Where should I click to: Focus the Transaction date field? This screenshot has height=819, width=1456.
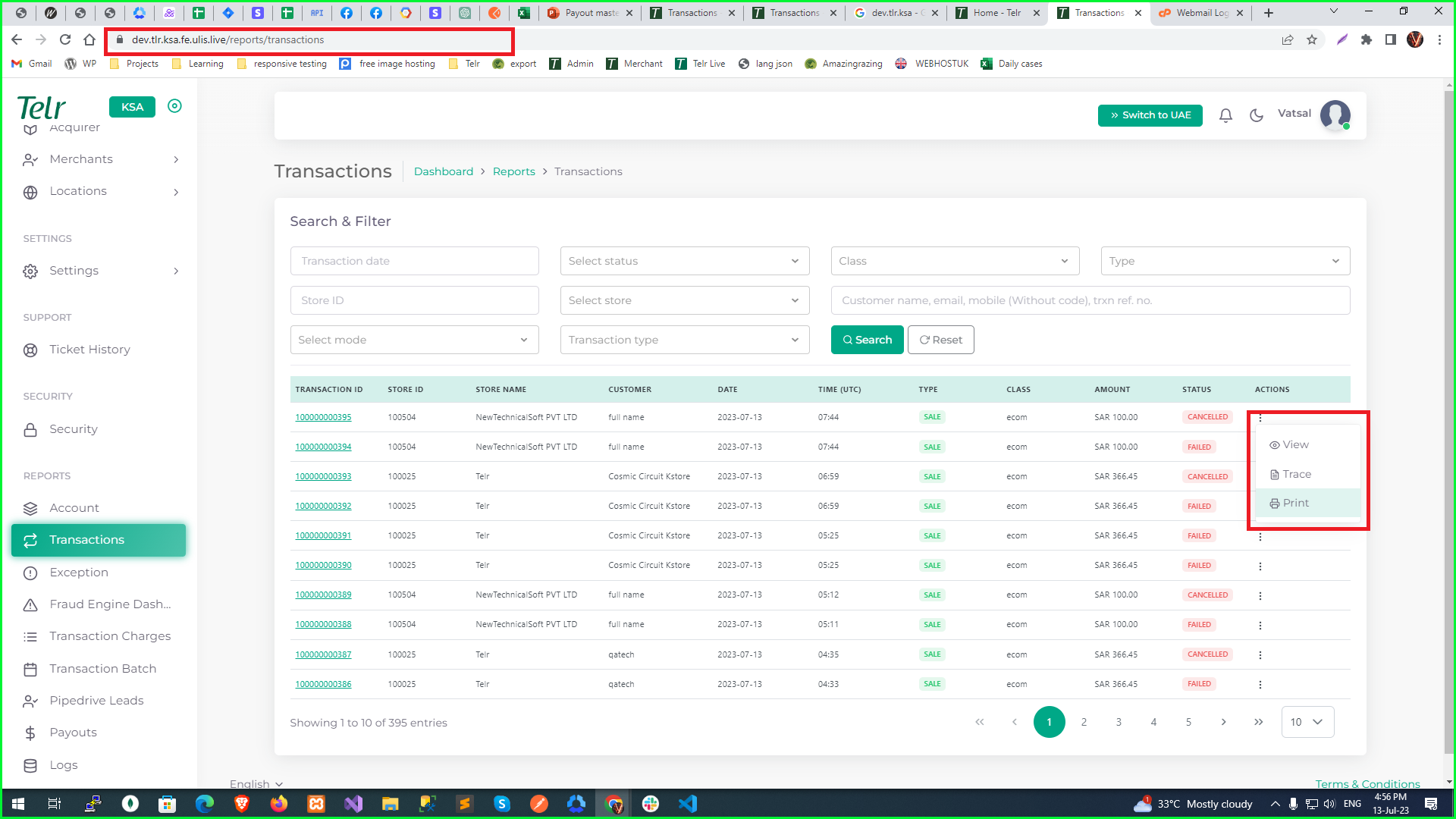click(x=414, y=261)
